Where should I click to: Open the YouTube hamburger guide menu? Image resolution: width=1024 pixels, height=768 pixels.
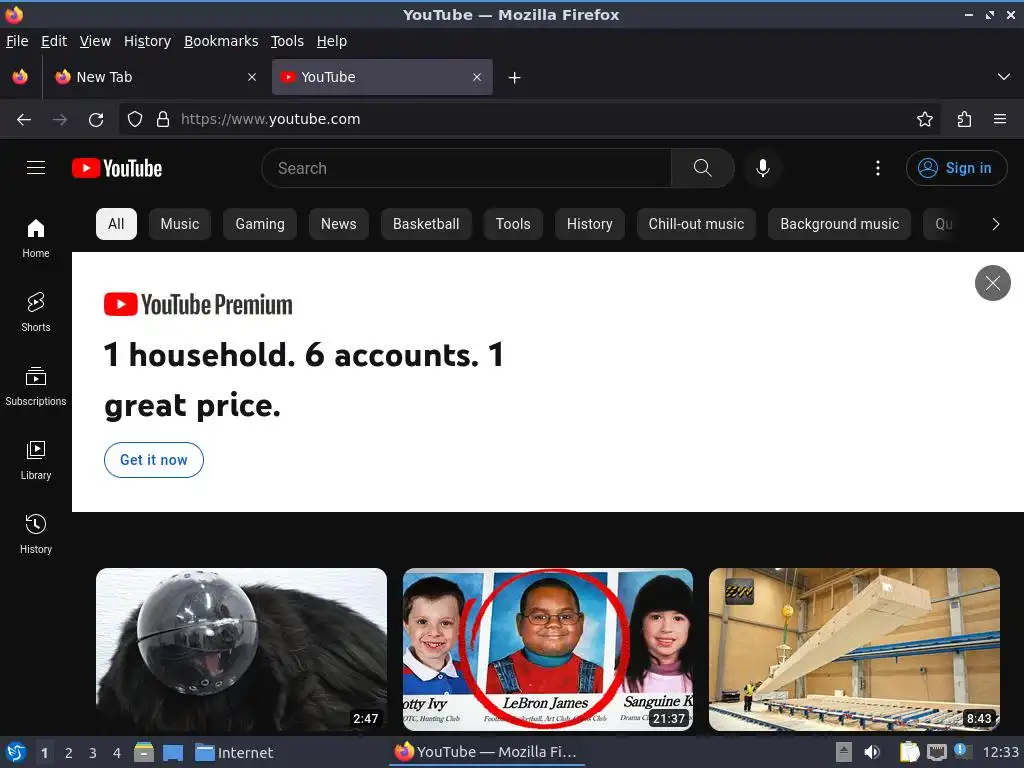(x=36, y=168)
